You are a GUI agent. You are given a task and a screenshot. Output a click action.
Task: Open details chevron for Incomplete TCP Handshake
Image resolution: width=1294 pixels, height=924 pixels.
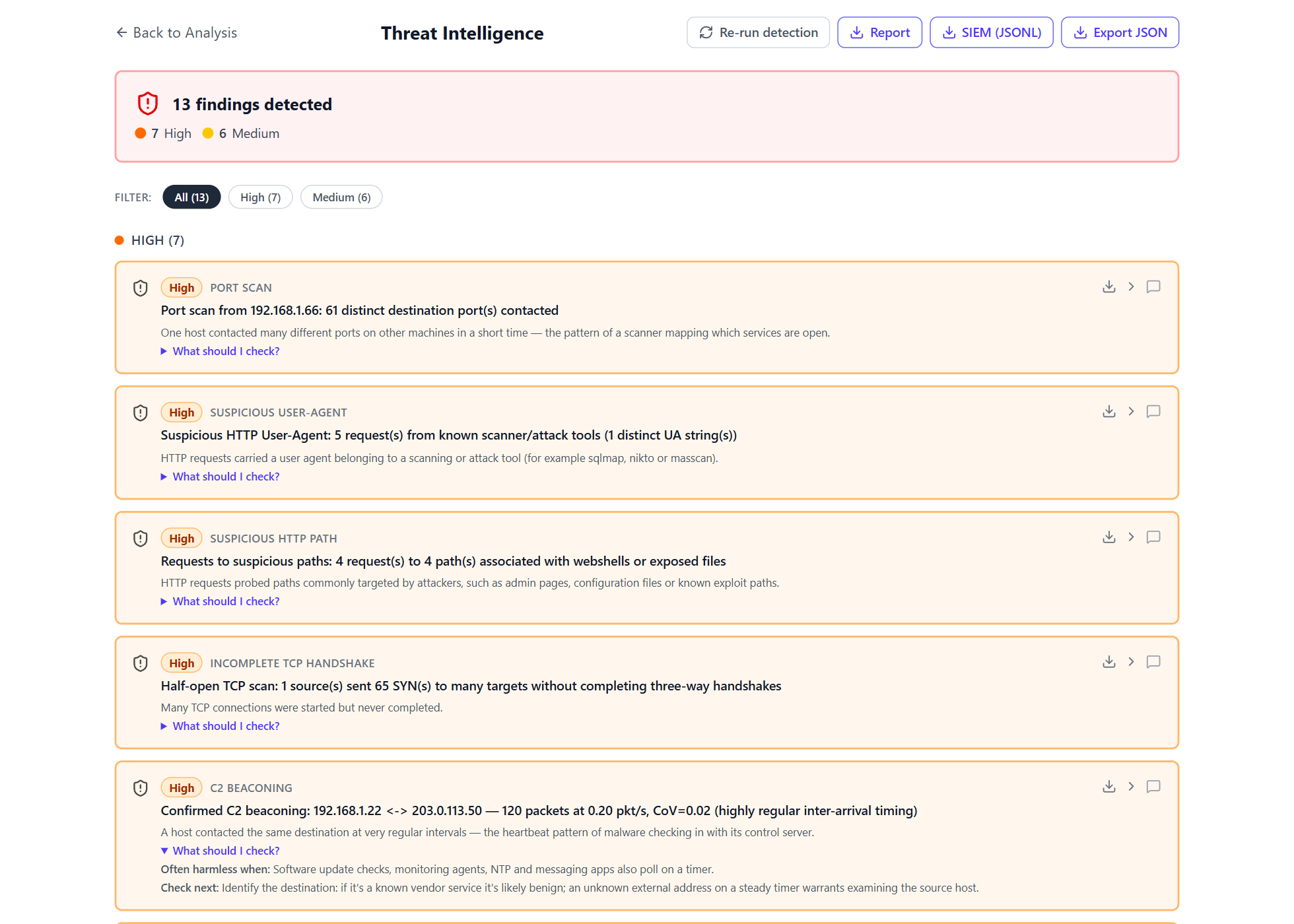click(1131, 661)
